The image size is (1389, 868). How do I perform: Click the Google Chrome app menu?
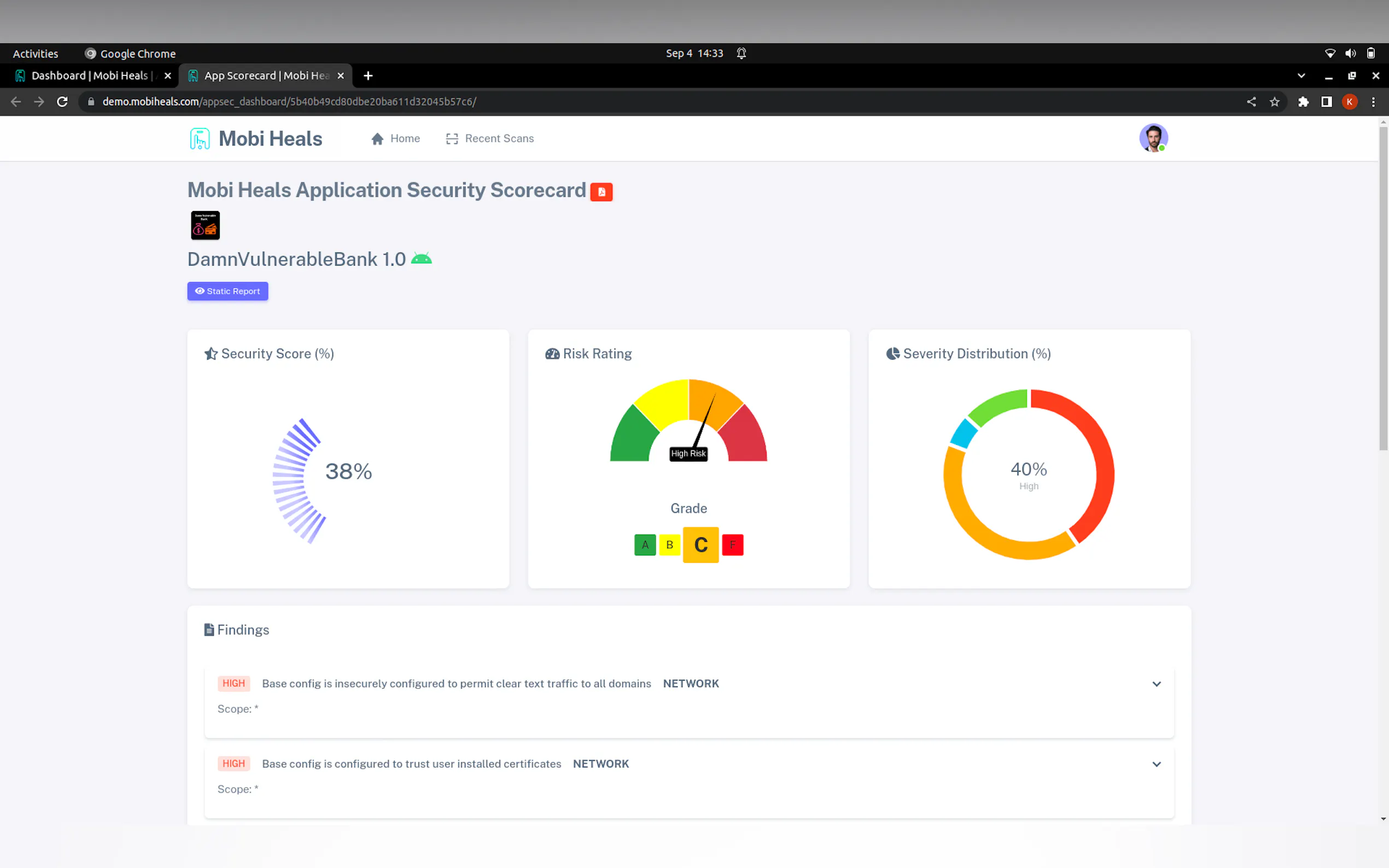tap(130, 54)
